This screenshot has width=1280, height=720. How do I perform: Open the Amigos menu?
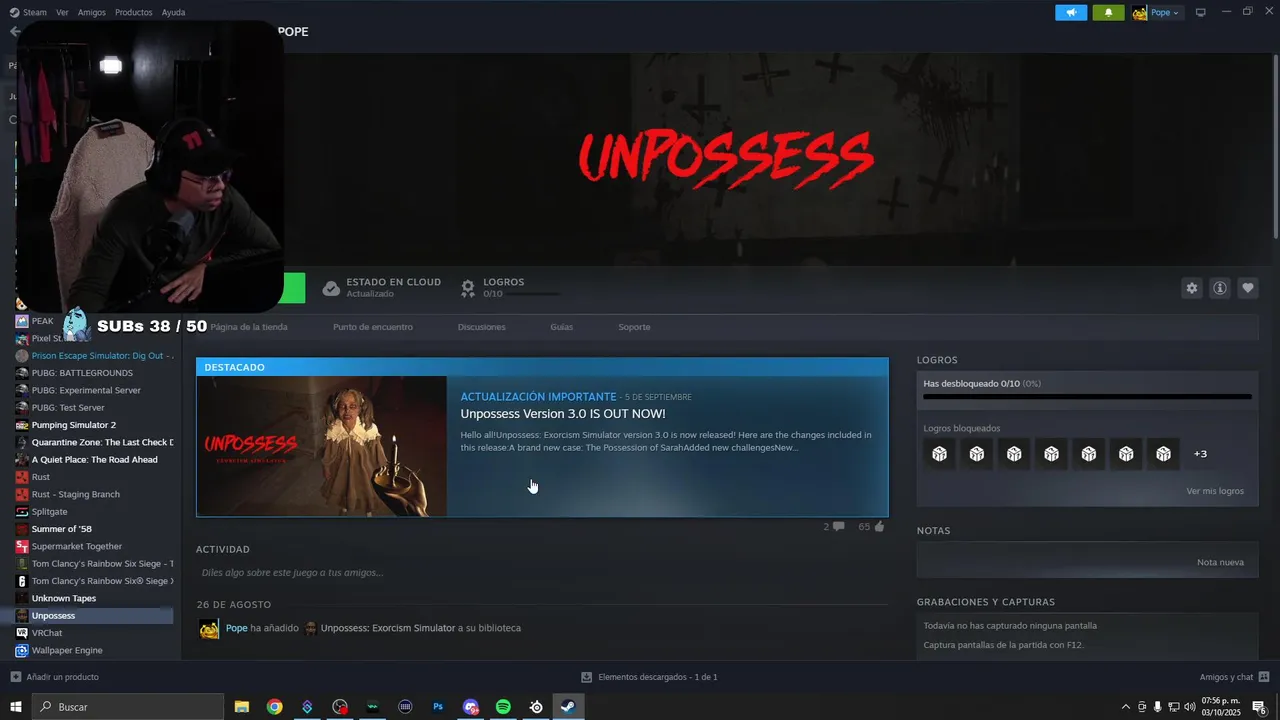[x=91, y=12]
